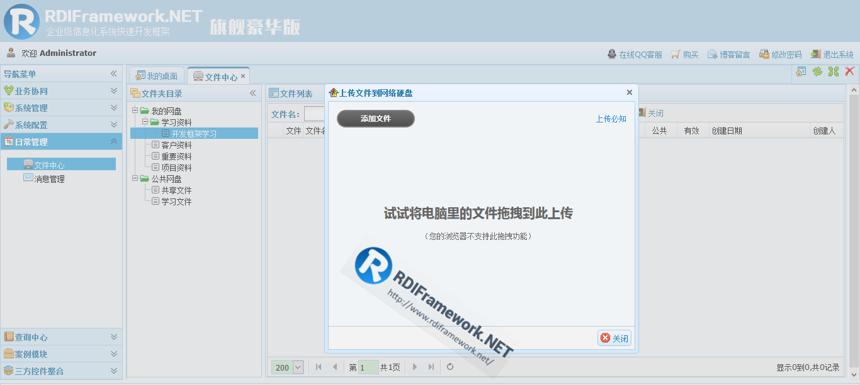Screen dimensions: 860x385
Task: Collapse the 我的网盘 tree node
Action: click(135, 111)
